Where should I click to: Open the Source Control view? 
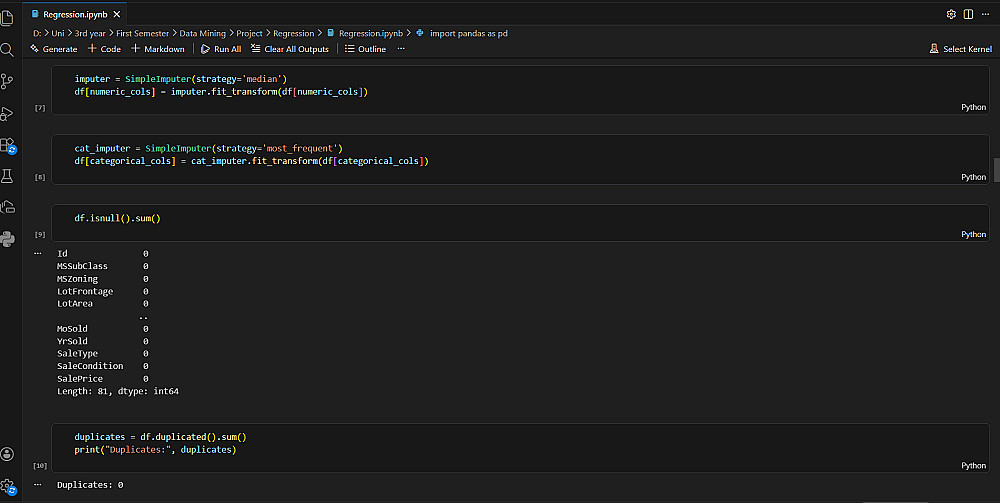point(7,82)
